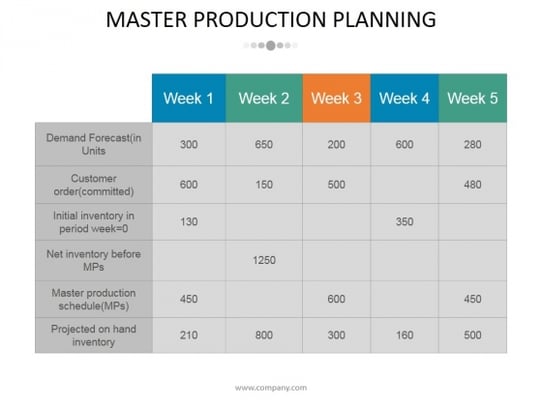The height and width of the screenshot is (406, 542).
Task: Click the Net inventory before MPs label
Action: 94,261
